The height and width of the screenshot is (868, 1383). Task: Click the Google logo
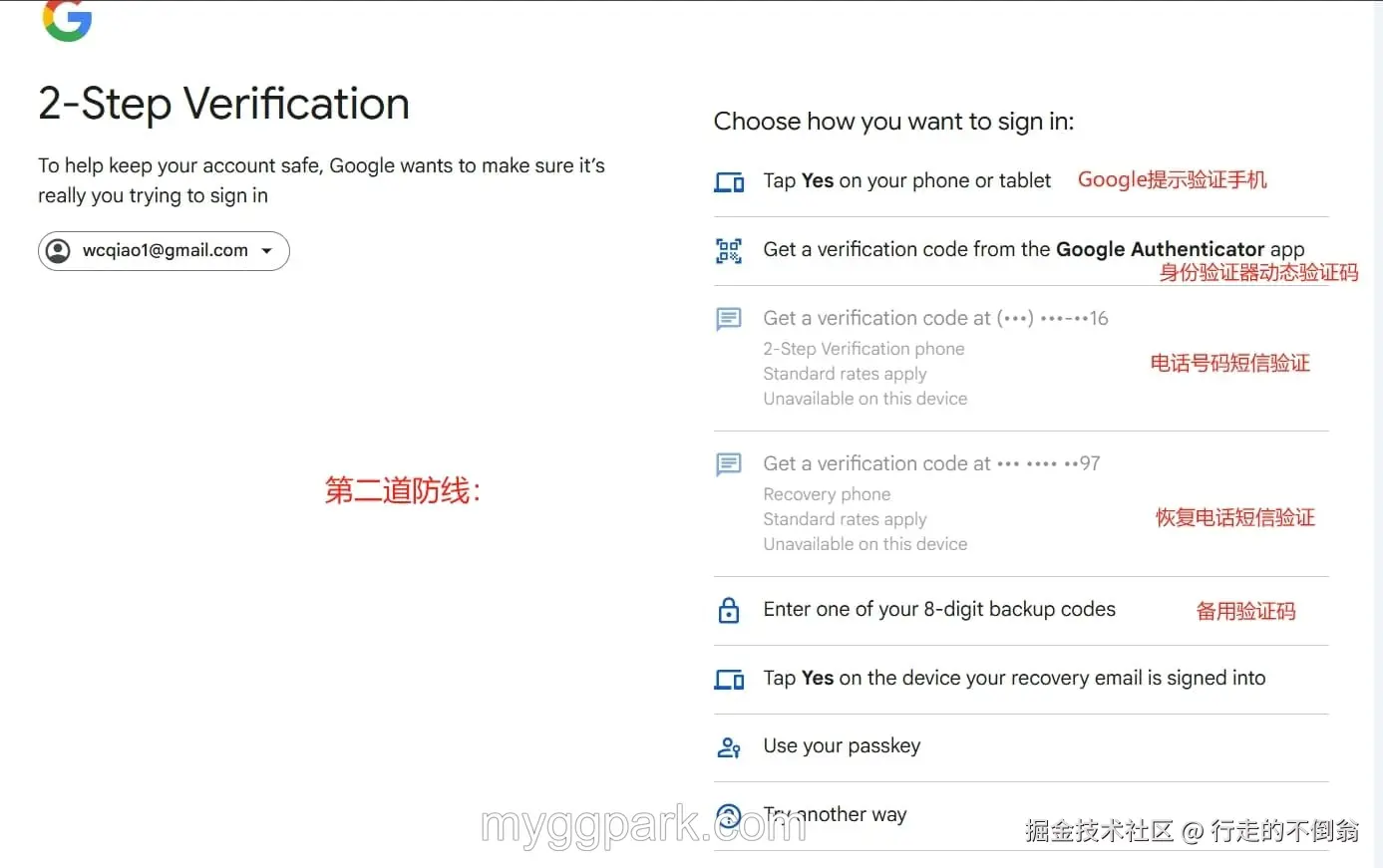(67, 20)
